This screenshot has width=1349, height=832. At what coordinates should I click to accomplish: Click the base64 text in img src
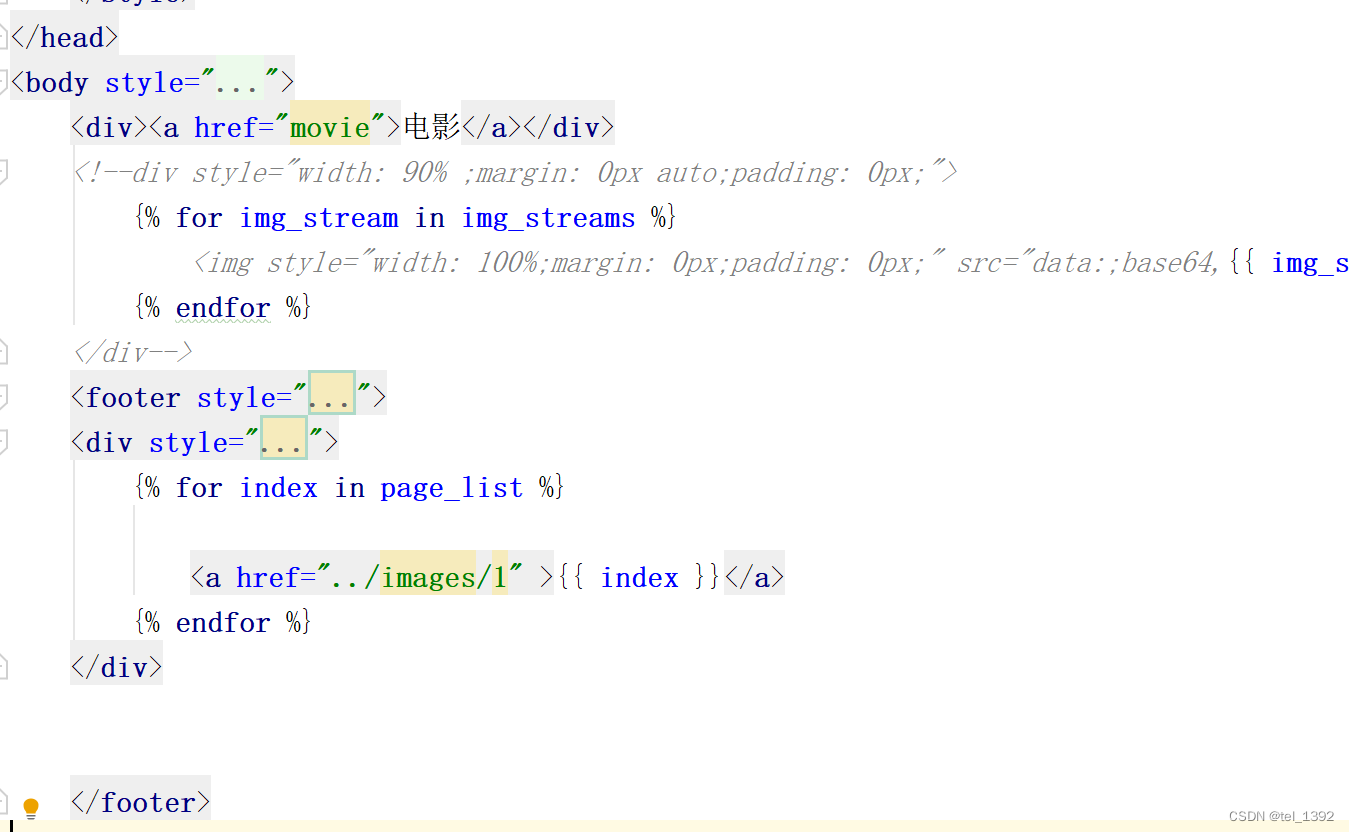coord(1167,262)
